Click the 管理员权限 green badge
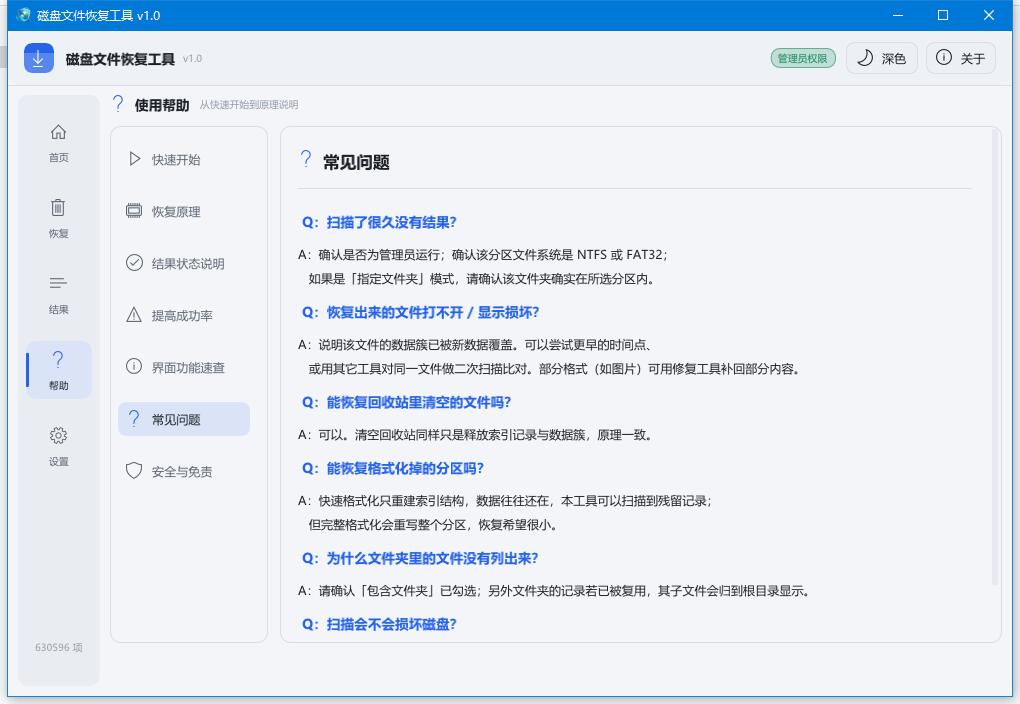Viewport: 1020px width, 704px height. 803,59
